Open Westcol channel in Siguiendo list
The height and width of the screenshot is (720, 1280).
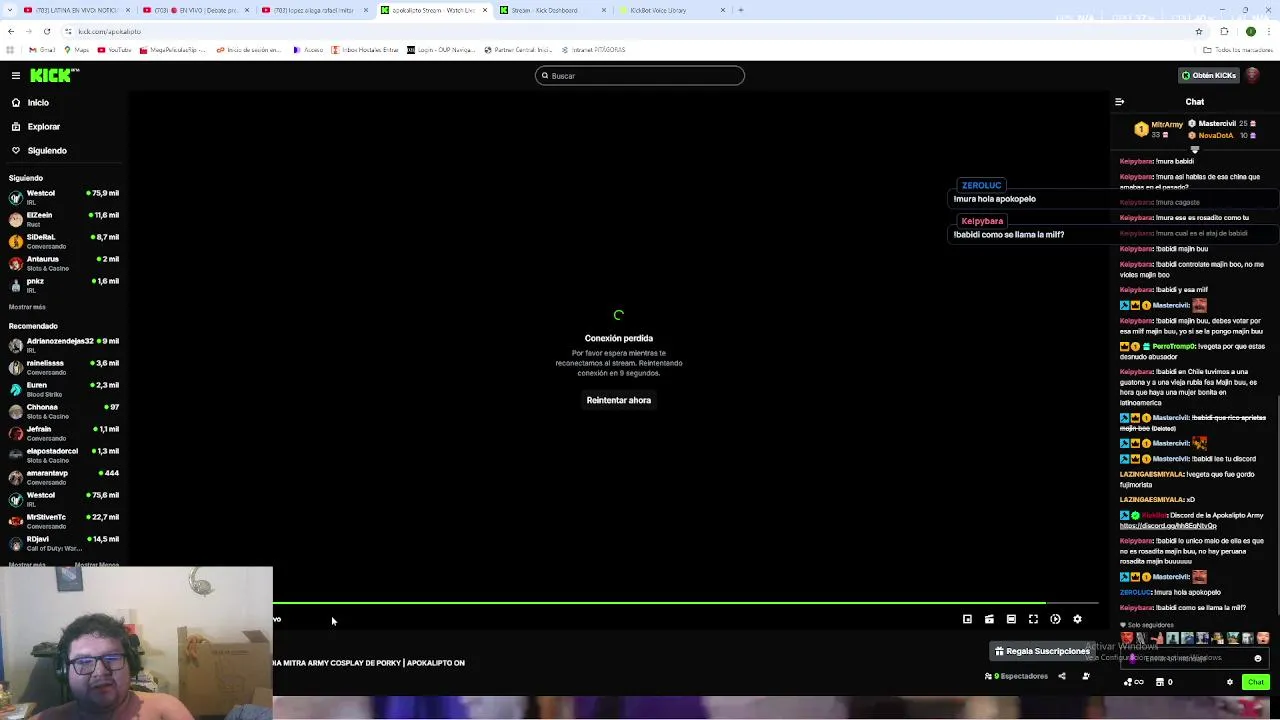tap(64, 197)
